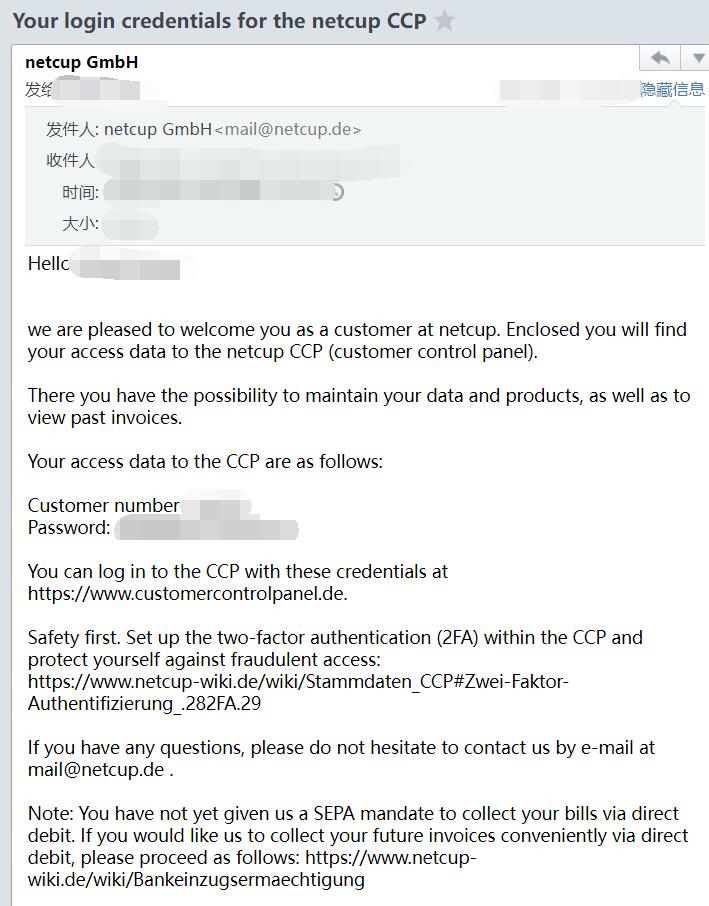
Task: Click the blurred 大小 size value
Action: tap(129, 224)
